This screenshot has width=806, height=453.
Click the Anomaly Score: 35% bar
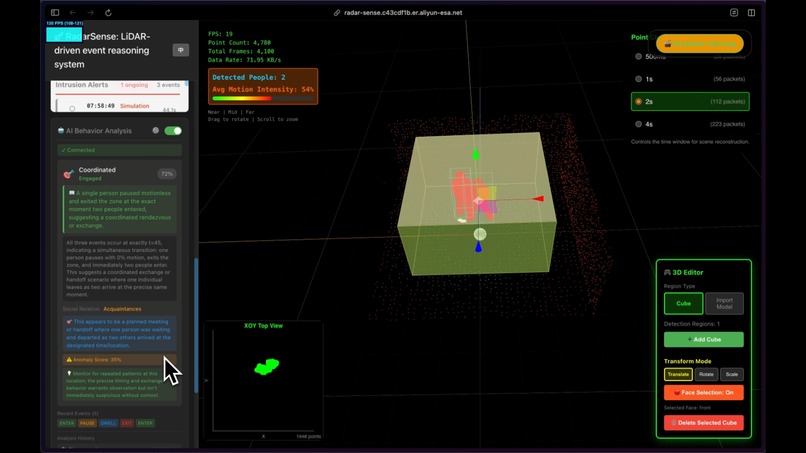pos(119,359)
